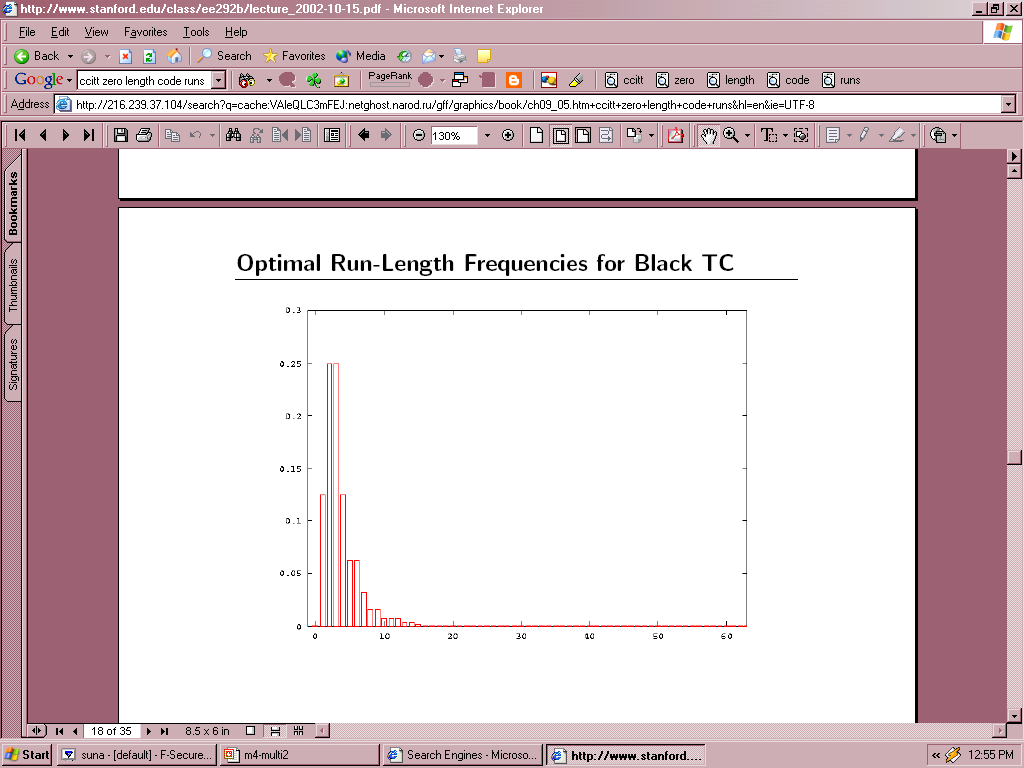Expand the Address bar dropdown
The width and height of the screenshot is (1024, 768).
[1008, 104]
